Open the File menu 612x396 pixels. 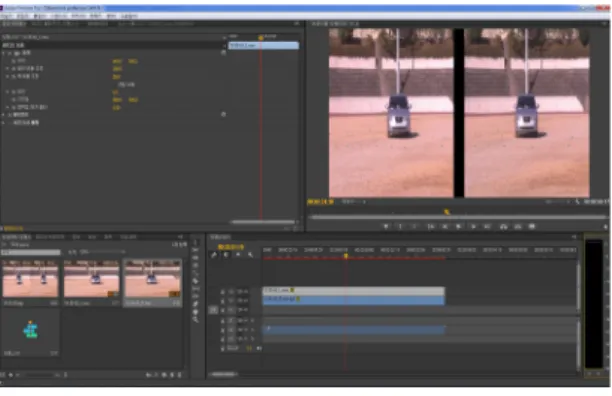pos(6,16)
